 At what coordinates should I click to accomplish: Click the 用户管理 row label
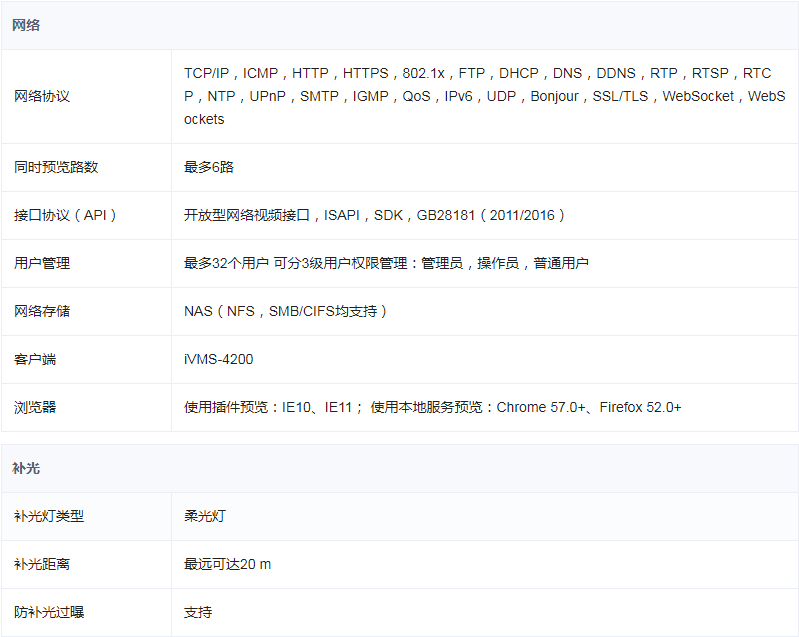pos(42,263)
